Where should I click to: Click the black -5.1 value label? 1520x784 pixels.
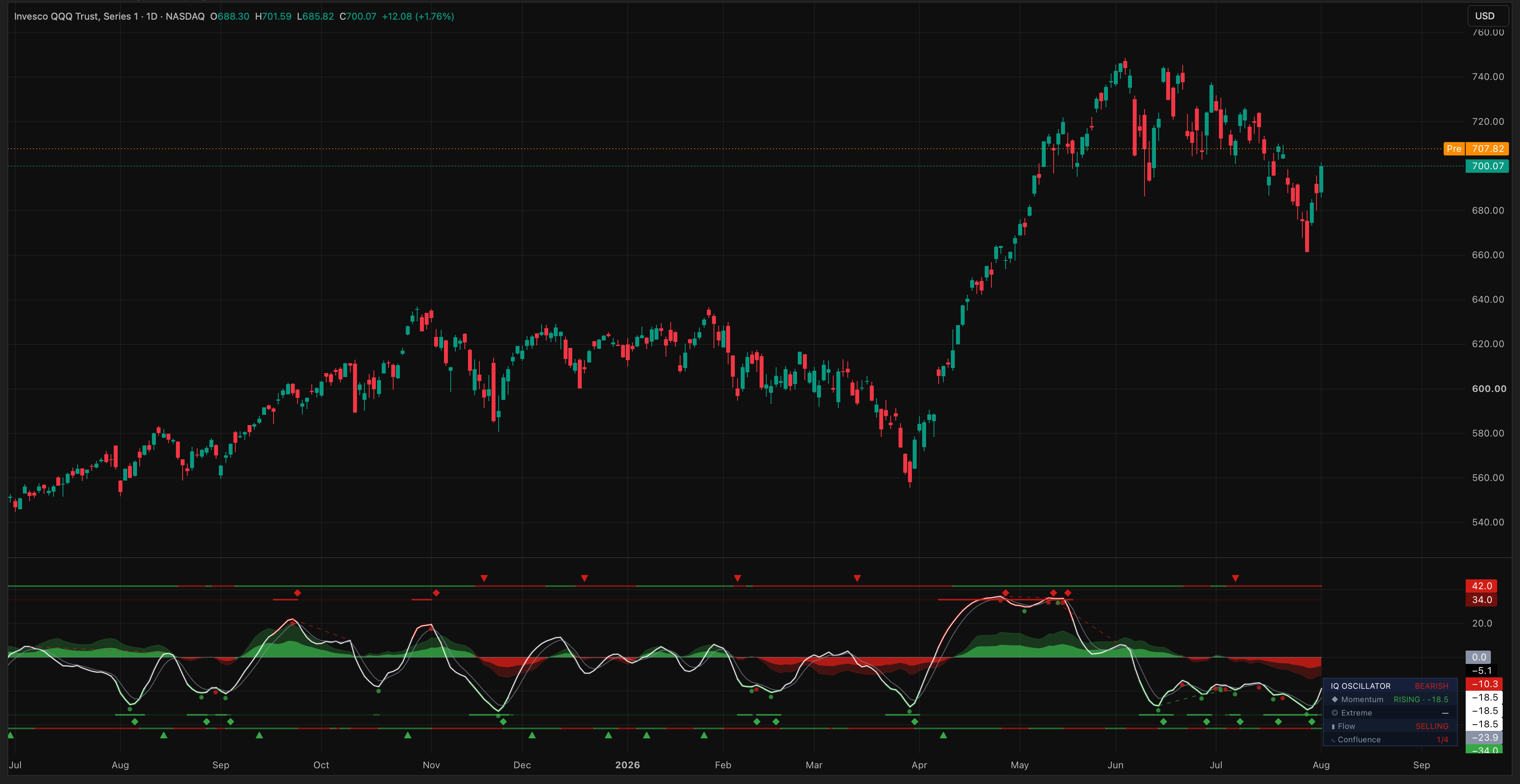1481,671
